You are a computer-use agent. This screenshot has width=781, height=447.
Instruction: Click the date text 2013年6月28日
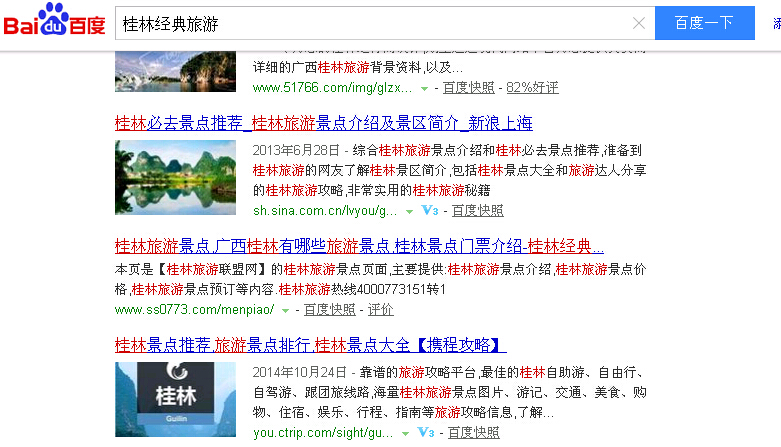tap(296, 150)
